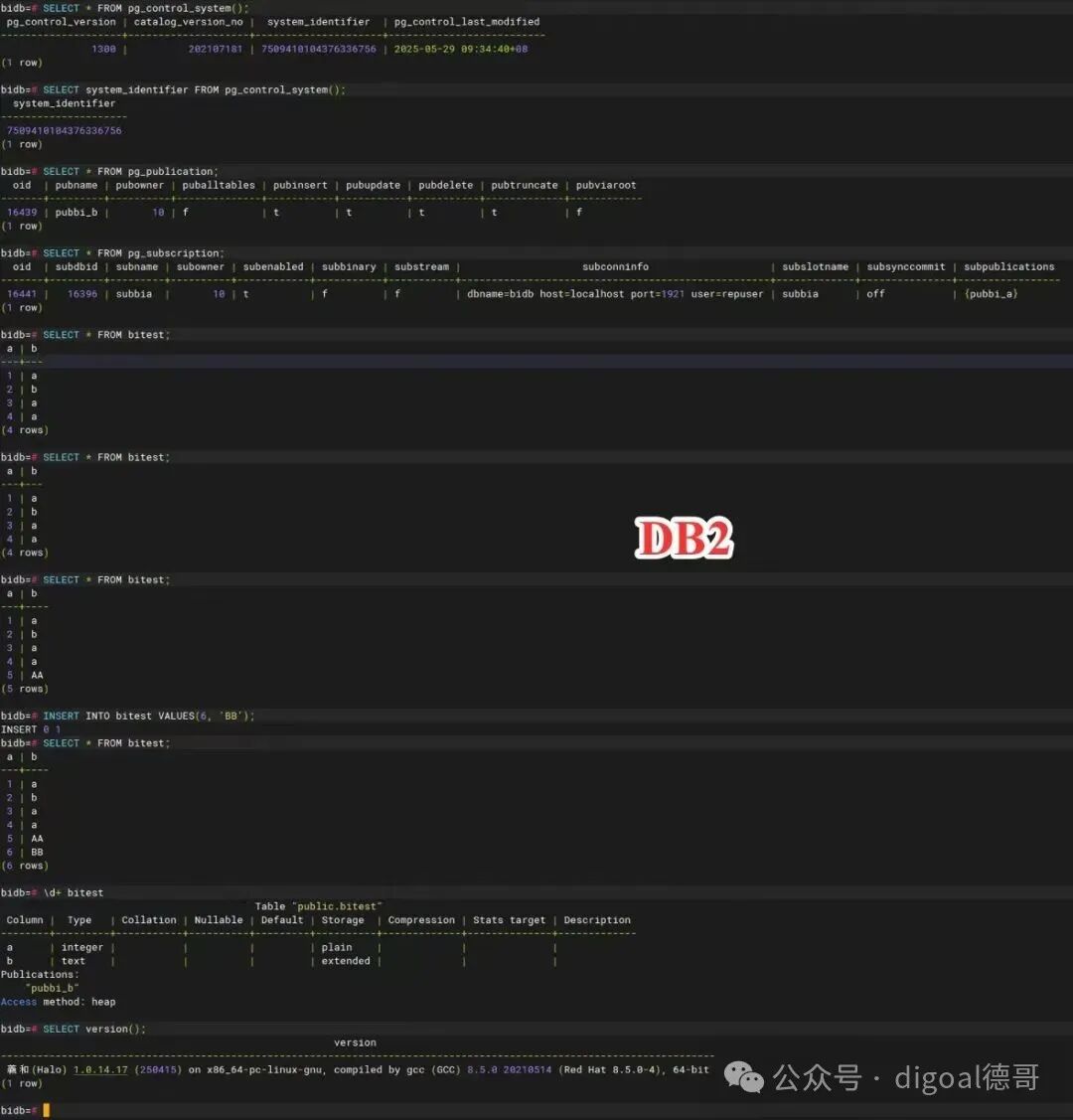Select the 'Default' column header
The image size is (1073, 1120).
282,920
